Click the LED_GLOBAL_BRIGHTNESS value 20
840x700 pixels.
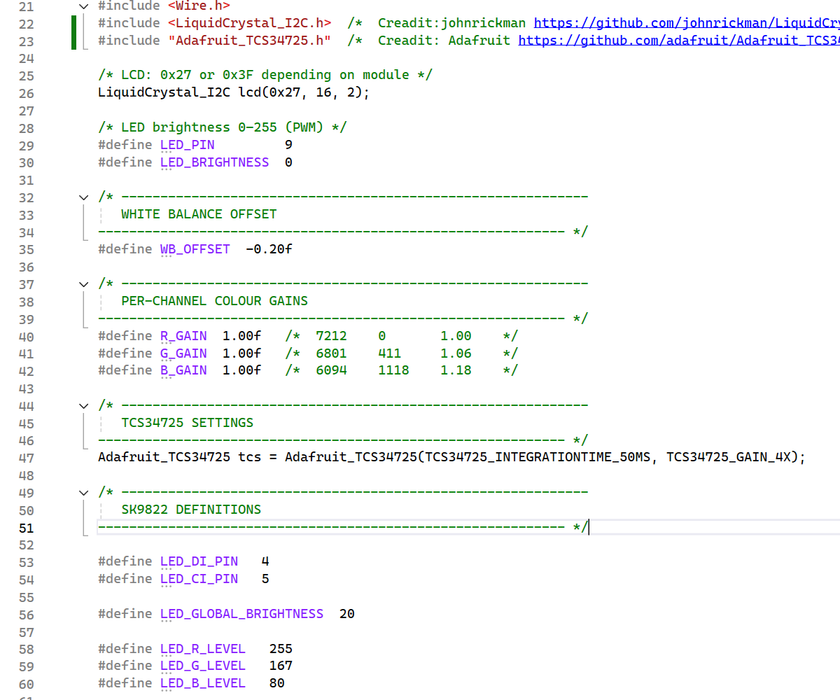[x=346, y=613]
